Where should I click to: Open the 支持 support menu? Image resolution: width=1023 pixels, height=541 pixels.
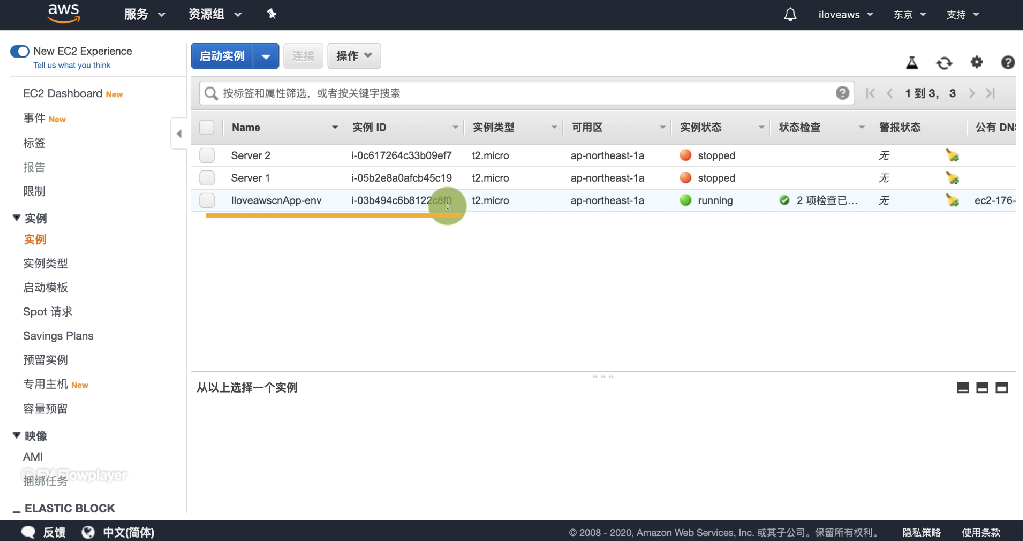point(962,14)
